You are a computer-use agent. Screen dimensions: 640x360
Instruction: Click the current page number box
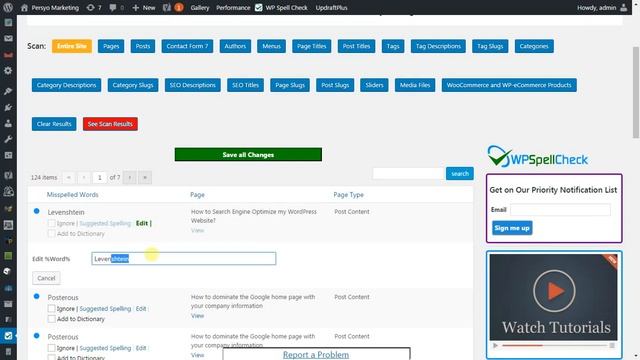[100, 177]
